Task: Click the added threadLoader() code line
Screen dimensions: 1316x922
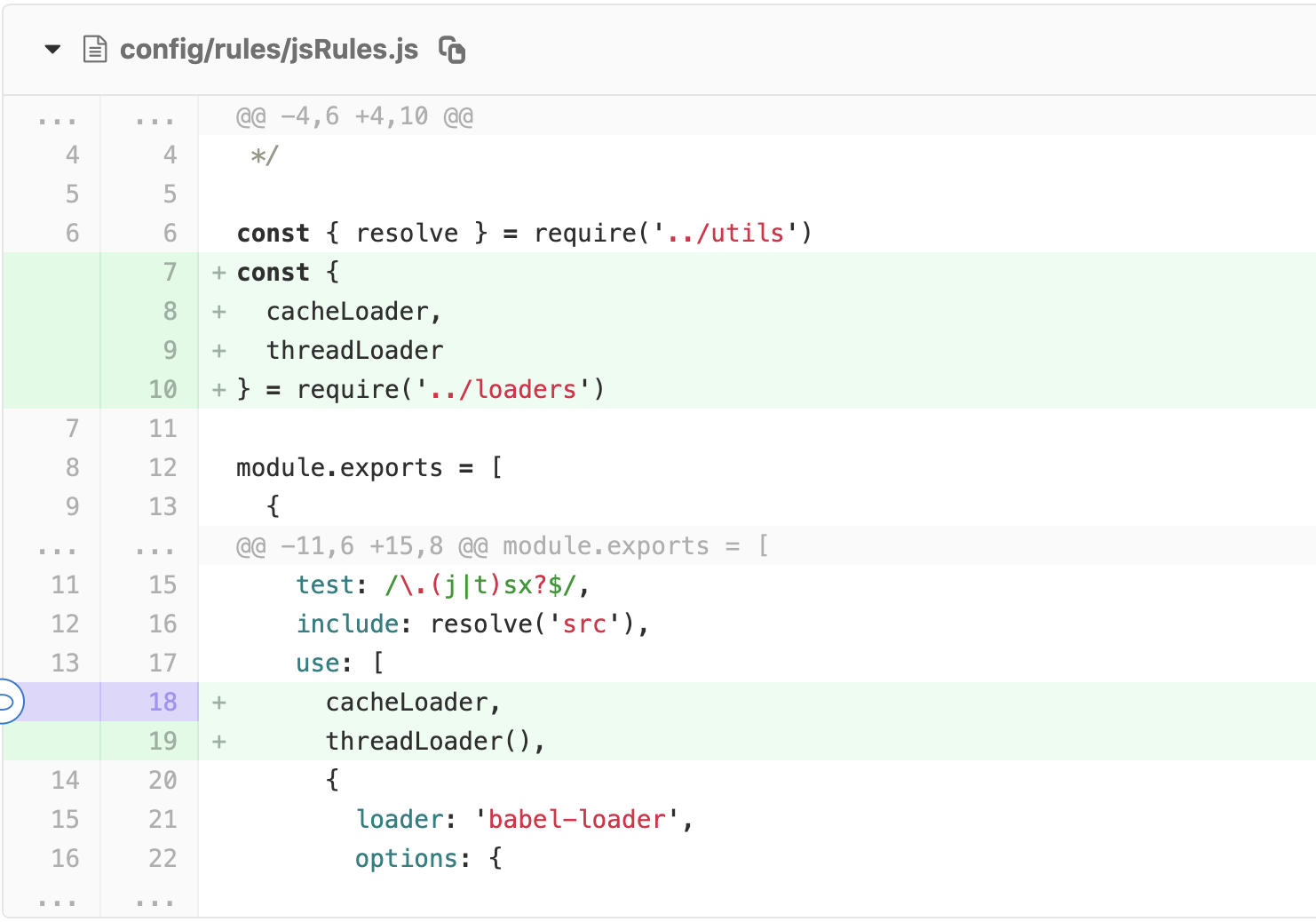Action: (434, 742)
